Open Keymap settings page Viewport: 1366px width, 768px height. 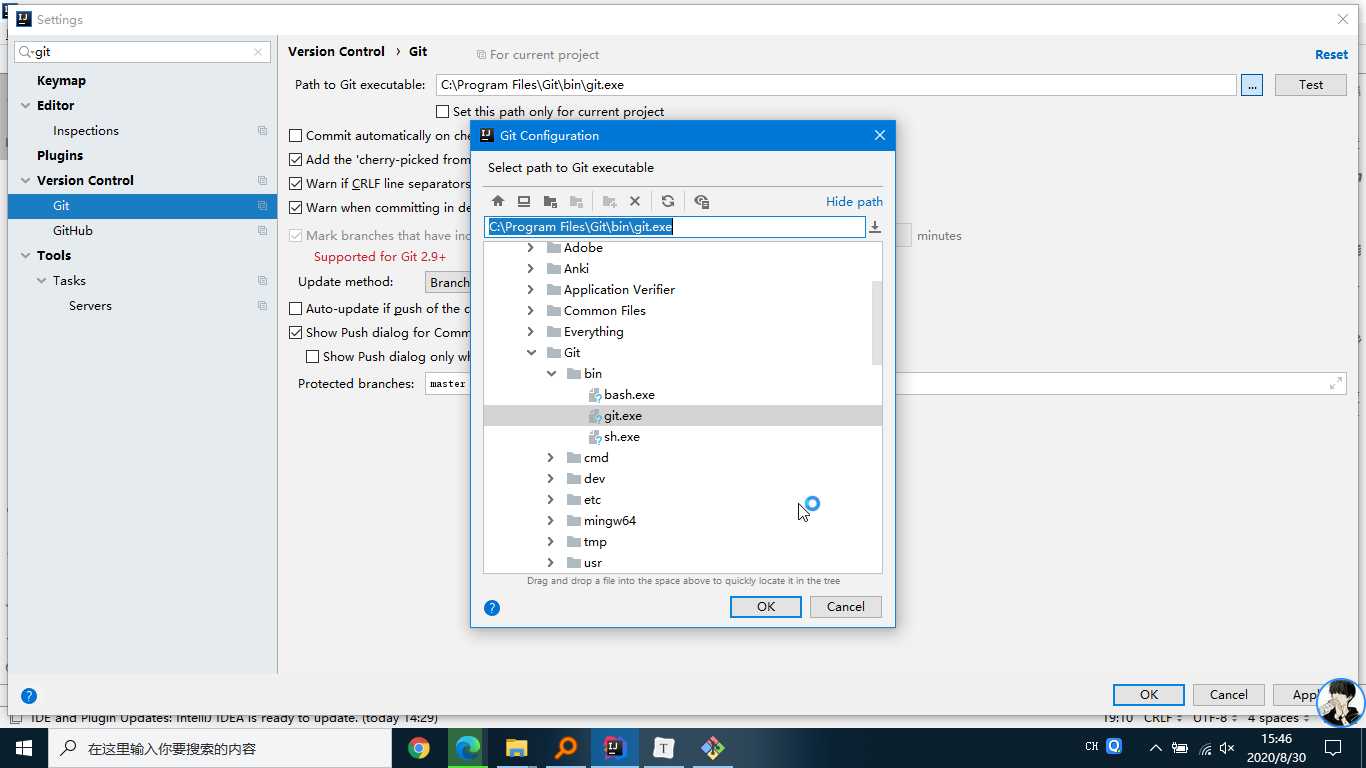pyautogui.click(x=61, y=81)
